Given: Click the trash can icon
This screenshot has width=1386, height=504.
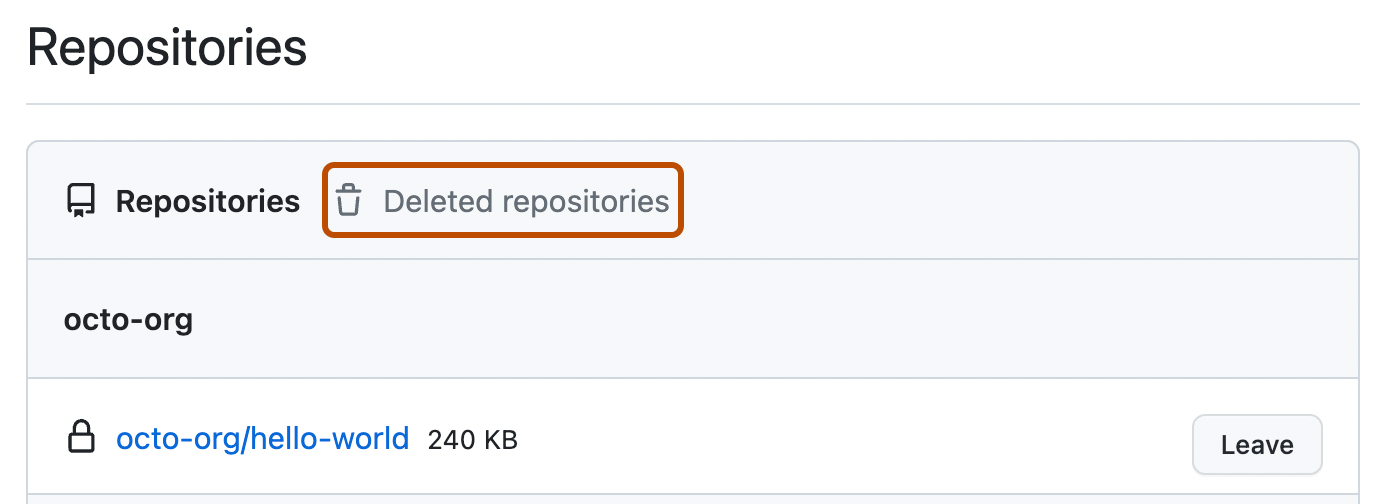Looking at the screenshot, I should click(x=348, y=201).
